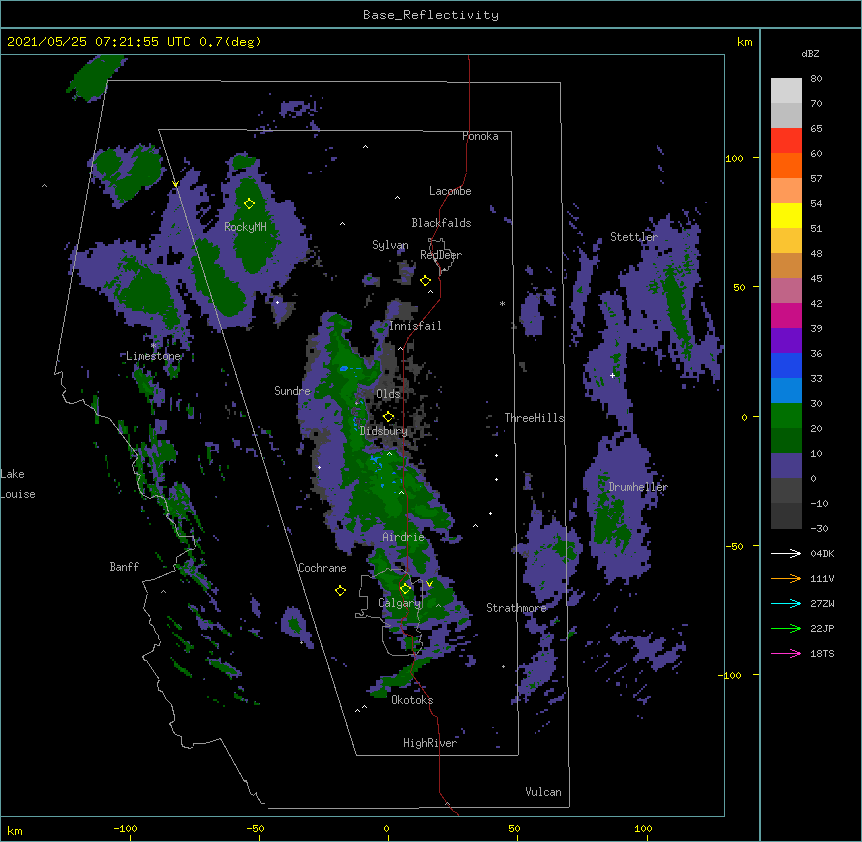Click the green 22JP arrow in legend

(786, 628)
